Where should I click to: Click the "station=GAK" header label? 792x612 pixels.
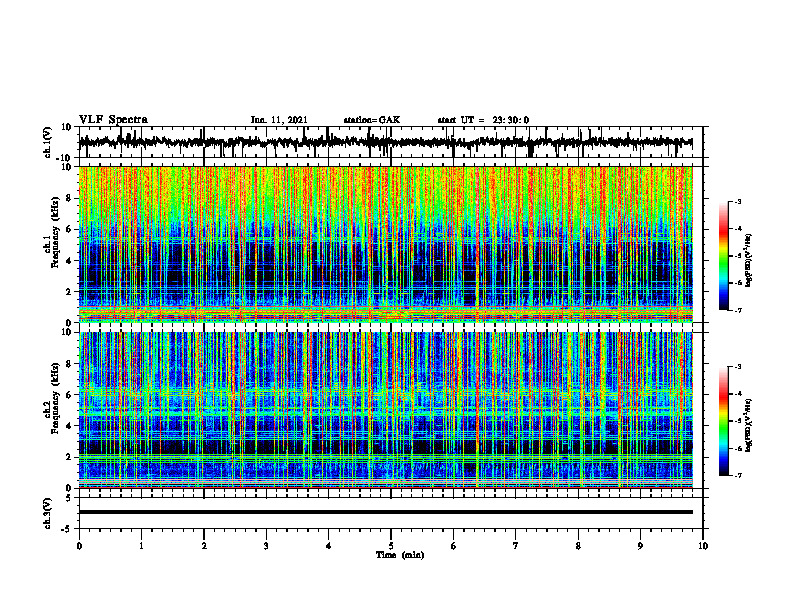pyautogui.click(x=372, y=120)
